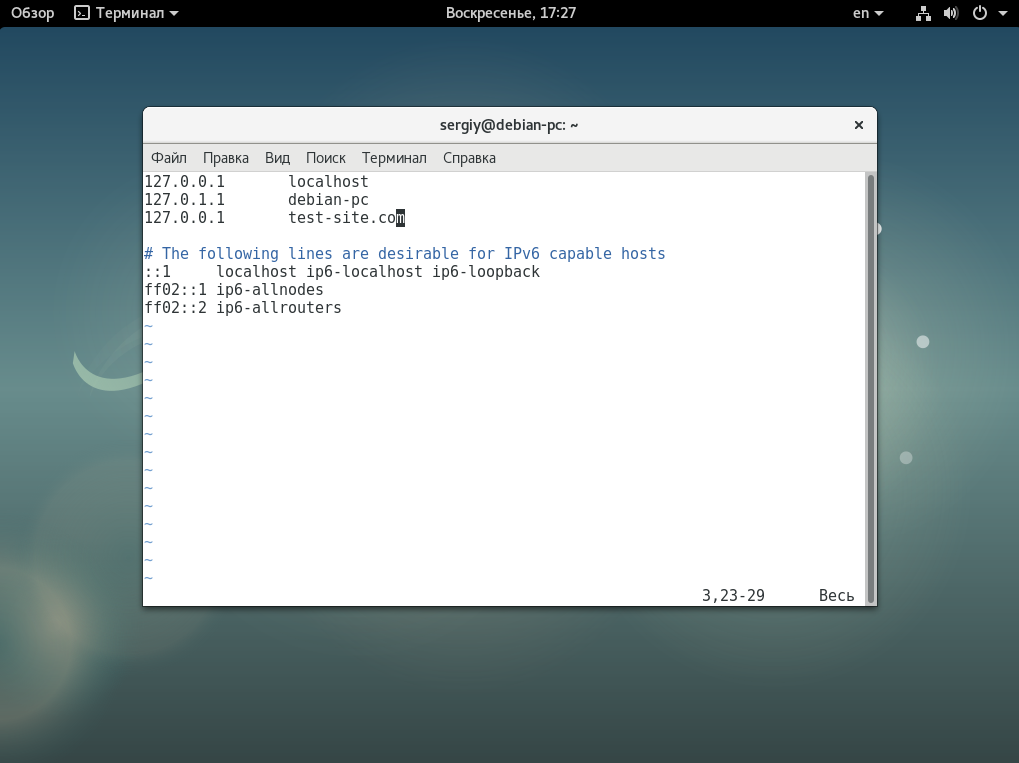This screenshot has width=1019, height=763.
Task: Click the wired network status icon
Action: click(923, 13)
